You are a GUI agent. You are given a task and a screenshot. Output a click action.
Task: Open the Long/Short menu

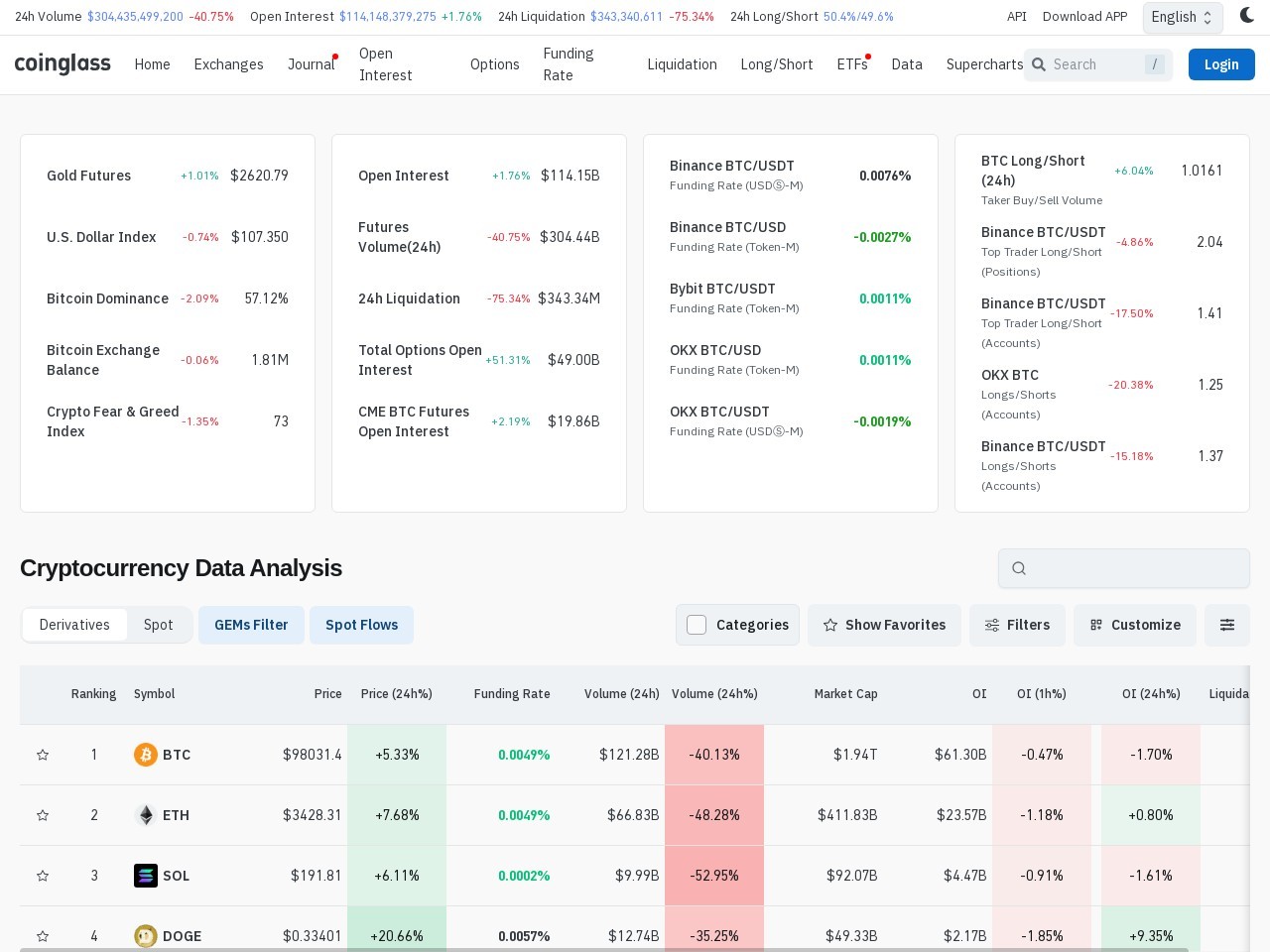777,64
